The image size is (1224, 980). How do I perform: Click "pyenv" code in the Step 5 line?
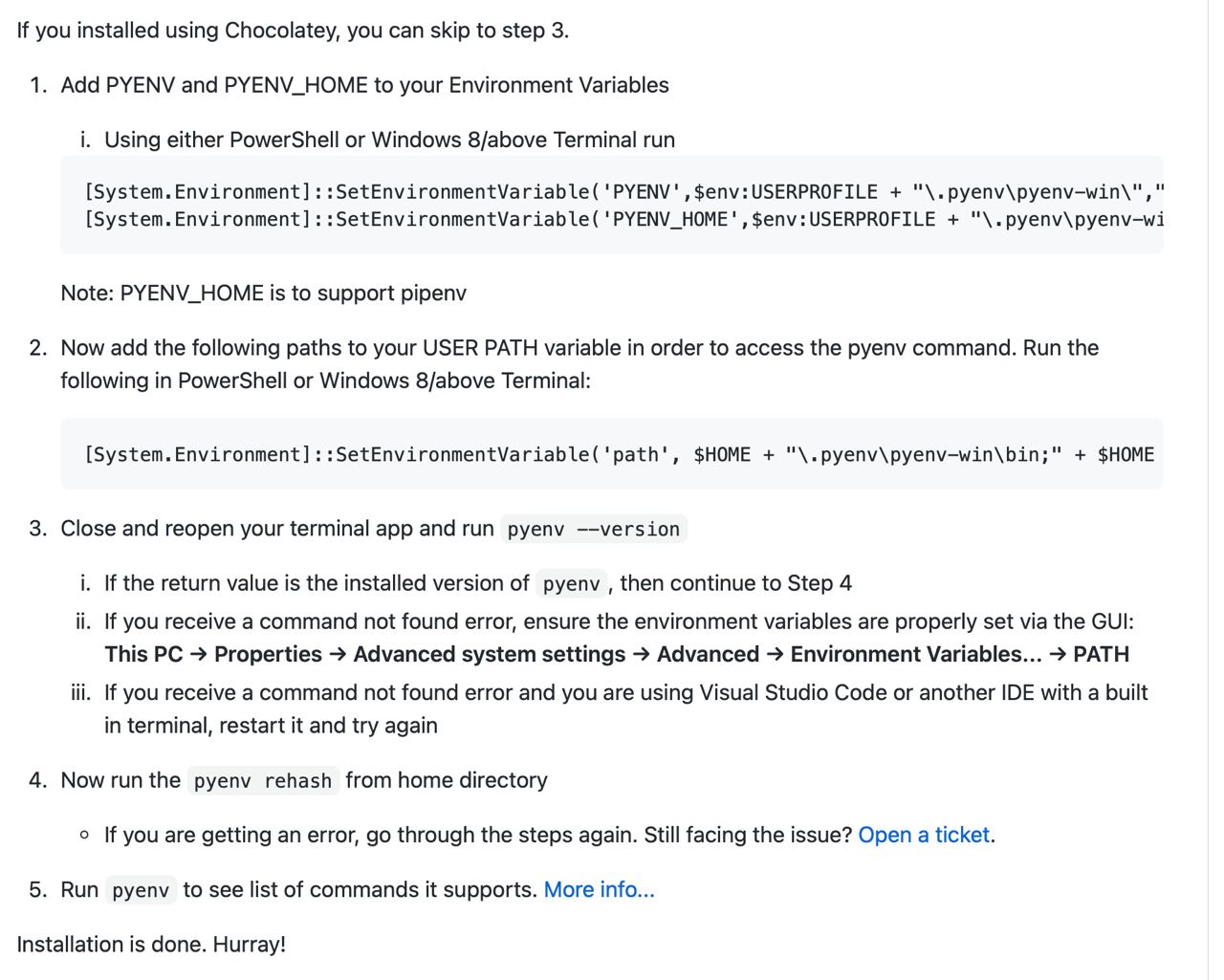tap(141, 890)
